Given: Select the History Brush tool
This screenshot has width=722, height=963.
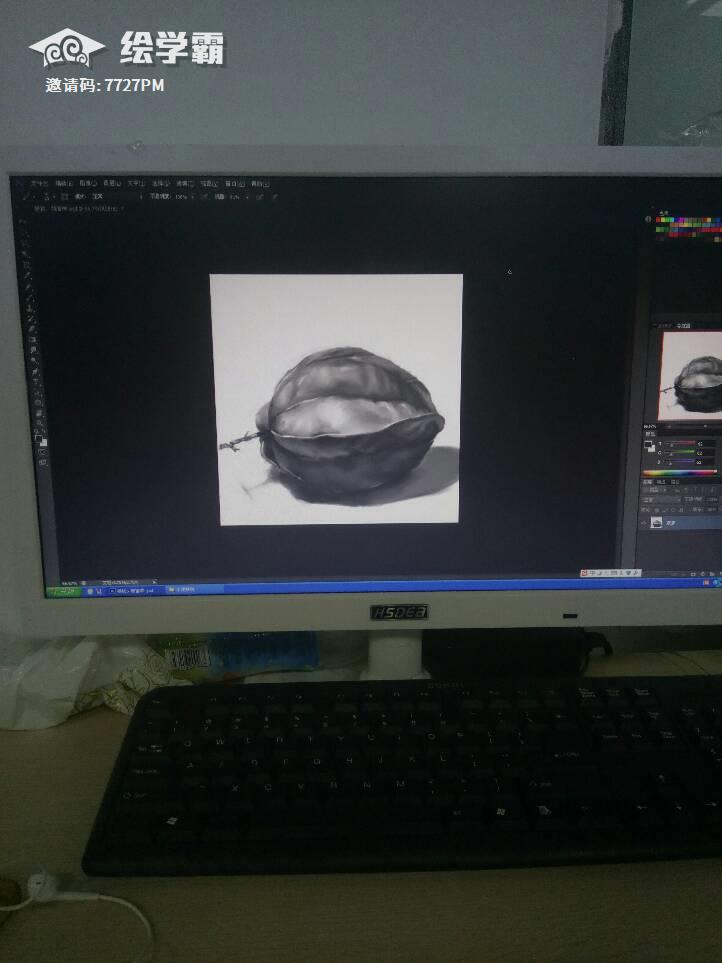Looking at the screenshot, I should pos(30,319).
